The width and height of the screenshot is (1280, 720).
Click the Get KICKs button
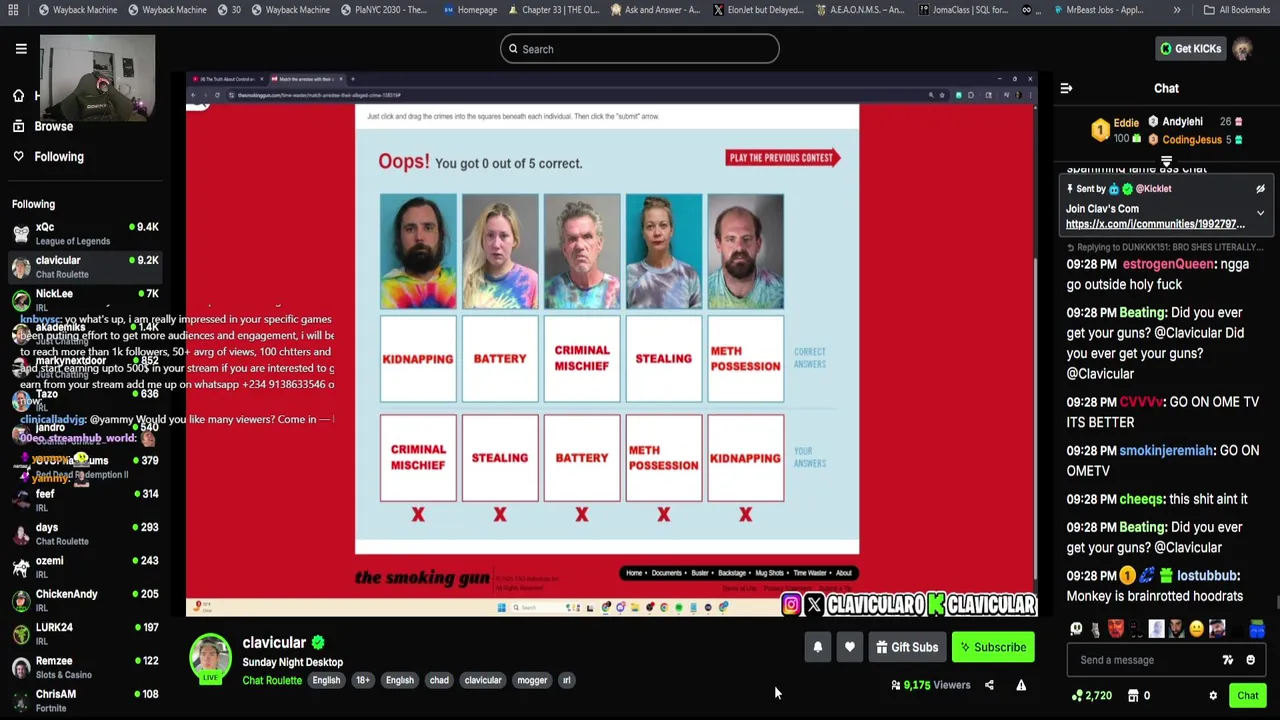1190,48
